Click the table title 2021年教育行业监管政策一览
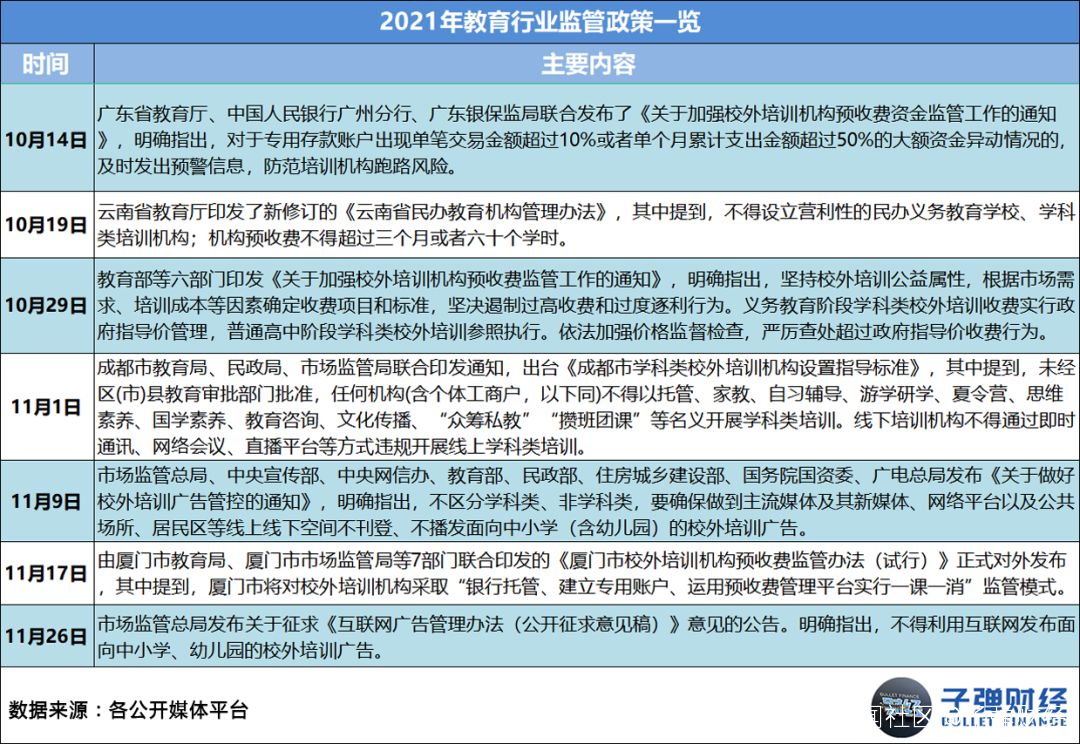This screenshot has height=744, width=1080. (x=540, y=21)
